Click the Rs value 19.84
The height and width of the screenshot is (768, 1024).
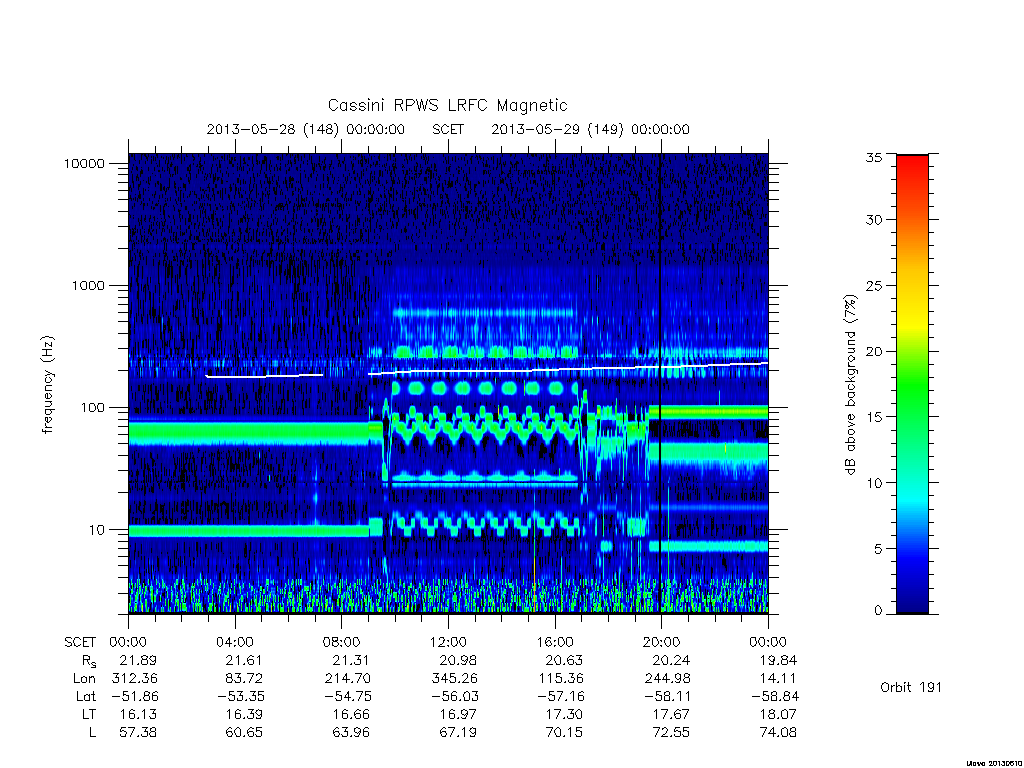tap(778, 660)
